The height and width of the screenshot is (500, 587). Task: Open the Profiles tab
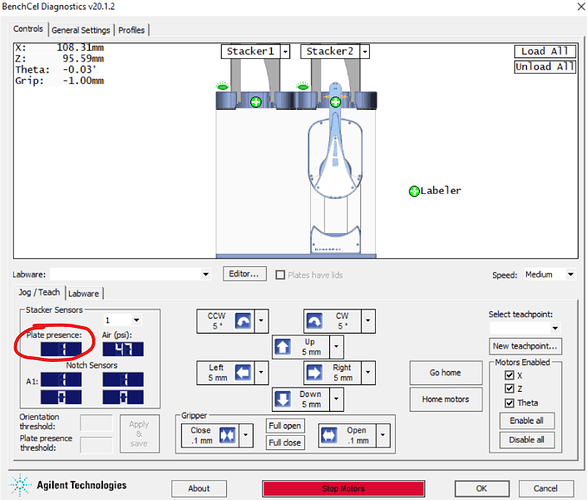131,30
